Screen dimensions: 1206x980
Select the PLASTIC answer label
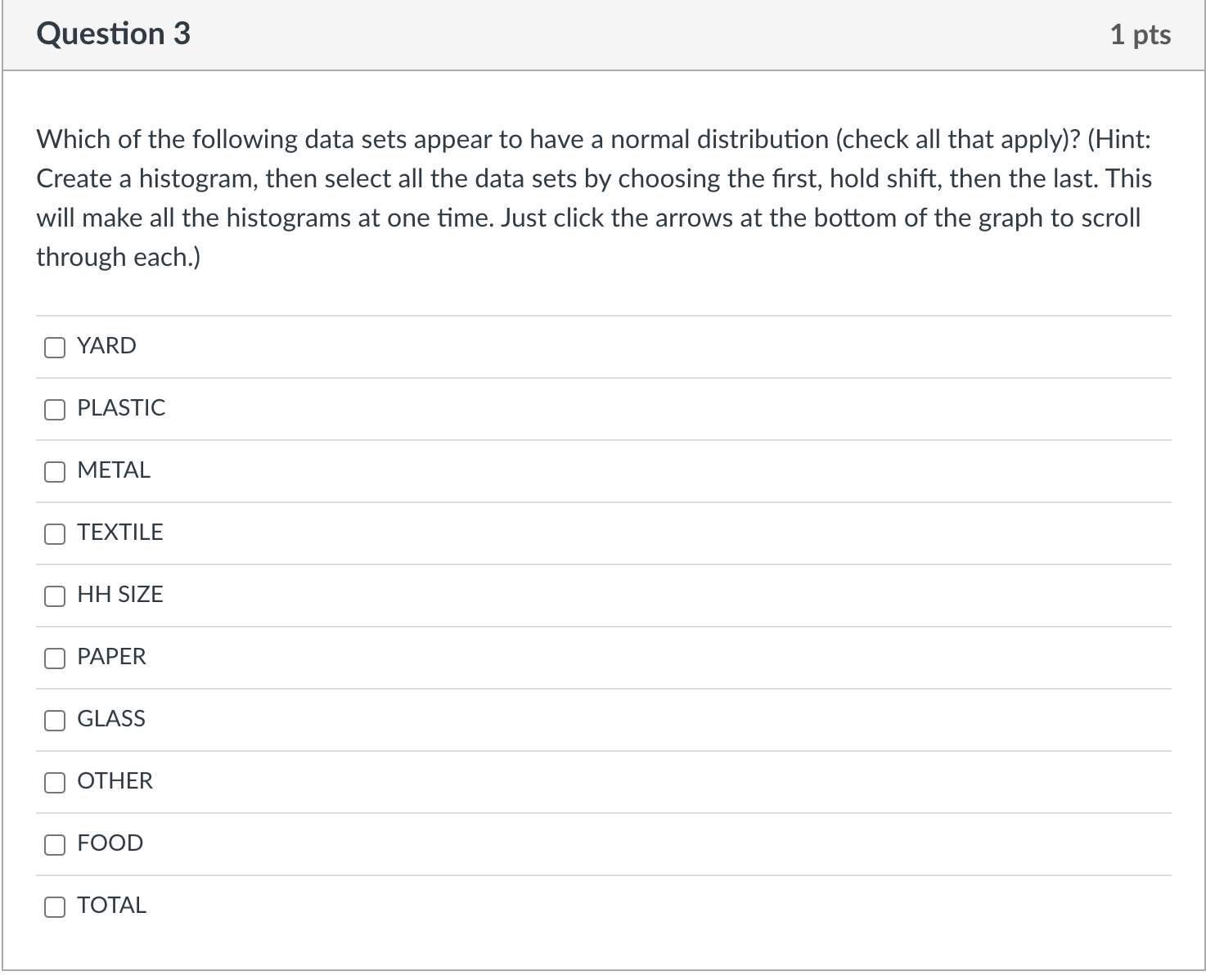121,407
